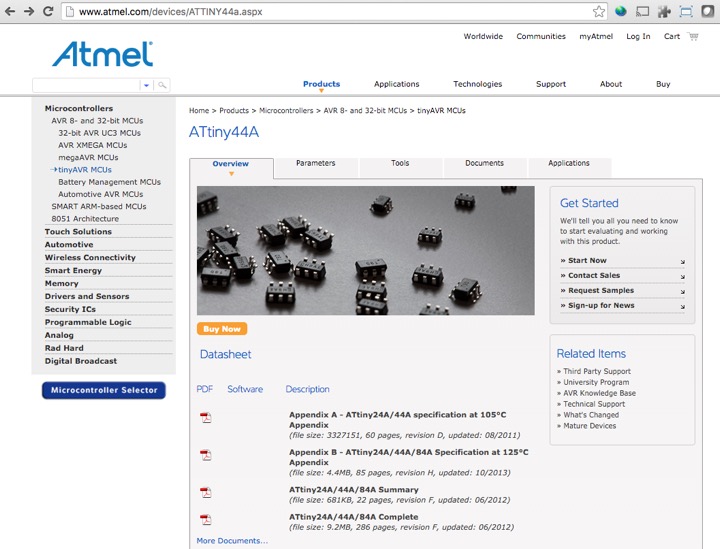Viewport: 720px width, 549px height.
Task: Click the tinyAVR chips banner image
Action: coord(366,250)
